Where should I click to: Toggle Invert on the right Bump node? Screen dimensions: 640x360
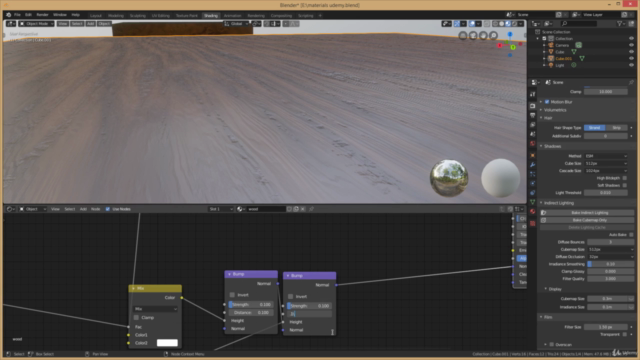coord(291,296)
